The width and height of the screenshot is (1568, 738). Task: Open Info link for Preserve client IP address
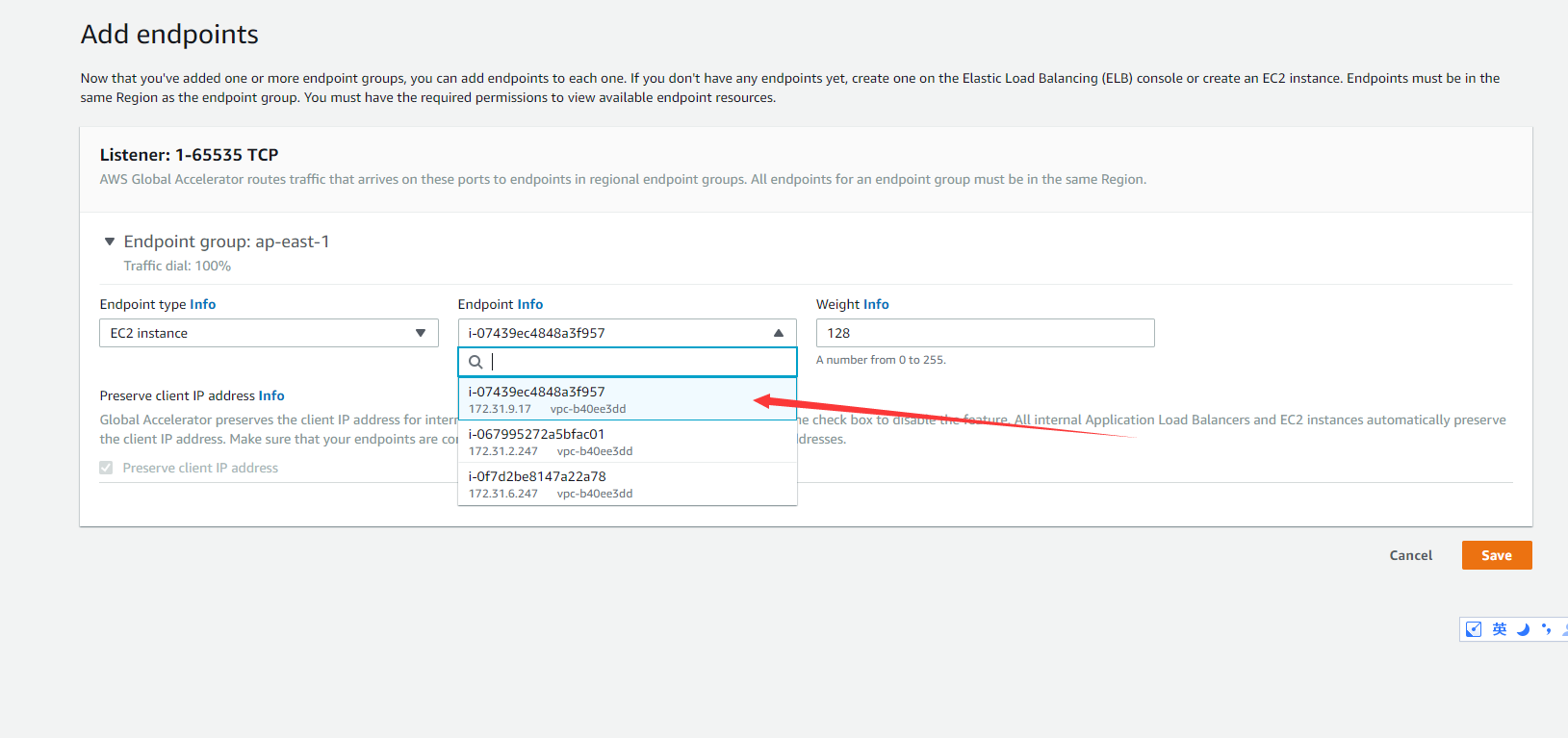tap(270, 395)
